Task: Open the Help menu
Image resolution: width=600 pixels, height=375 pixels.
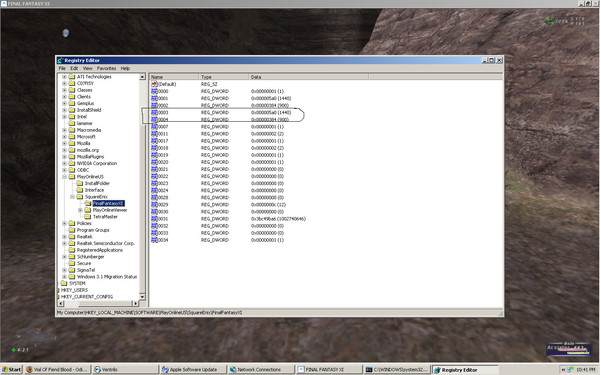Action: point(125,68)
